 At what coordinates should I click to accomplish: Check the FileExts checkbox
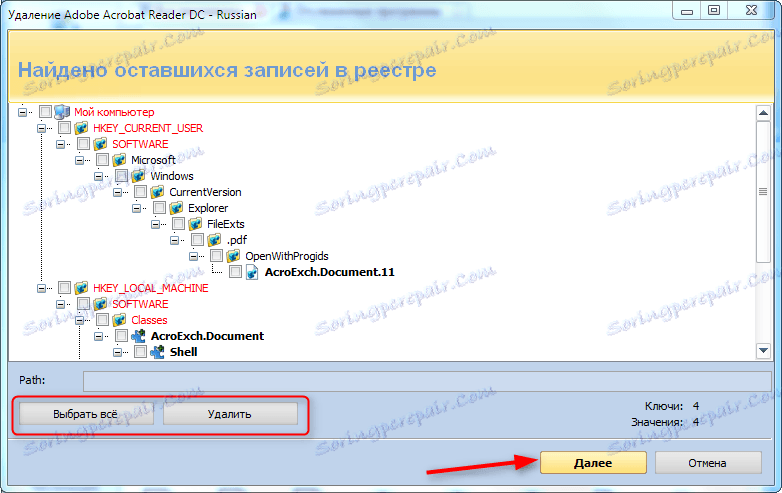178,224
